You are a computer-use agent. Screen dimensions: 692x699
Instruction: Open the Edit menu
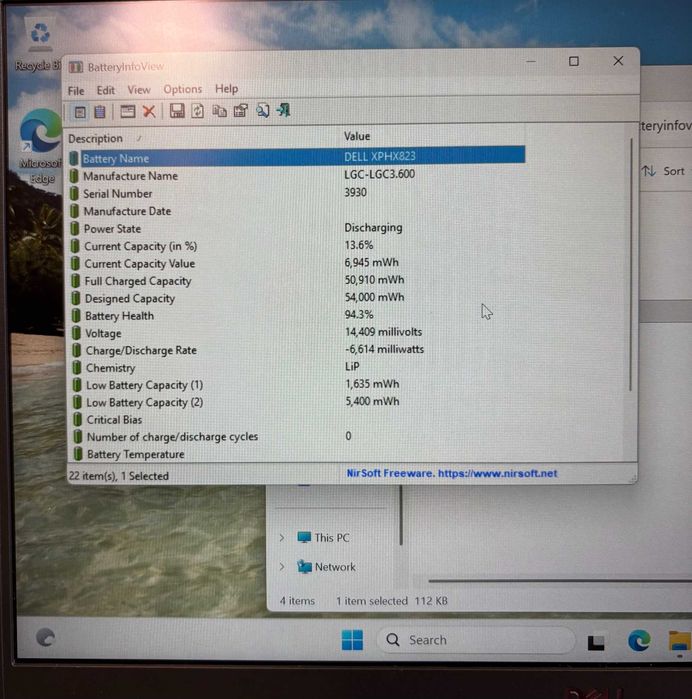tap(106, 90)
